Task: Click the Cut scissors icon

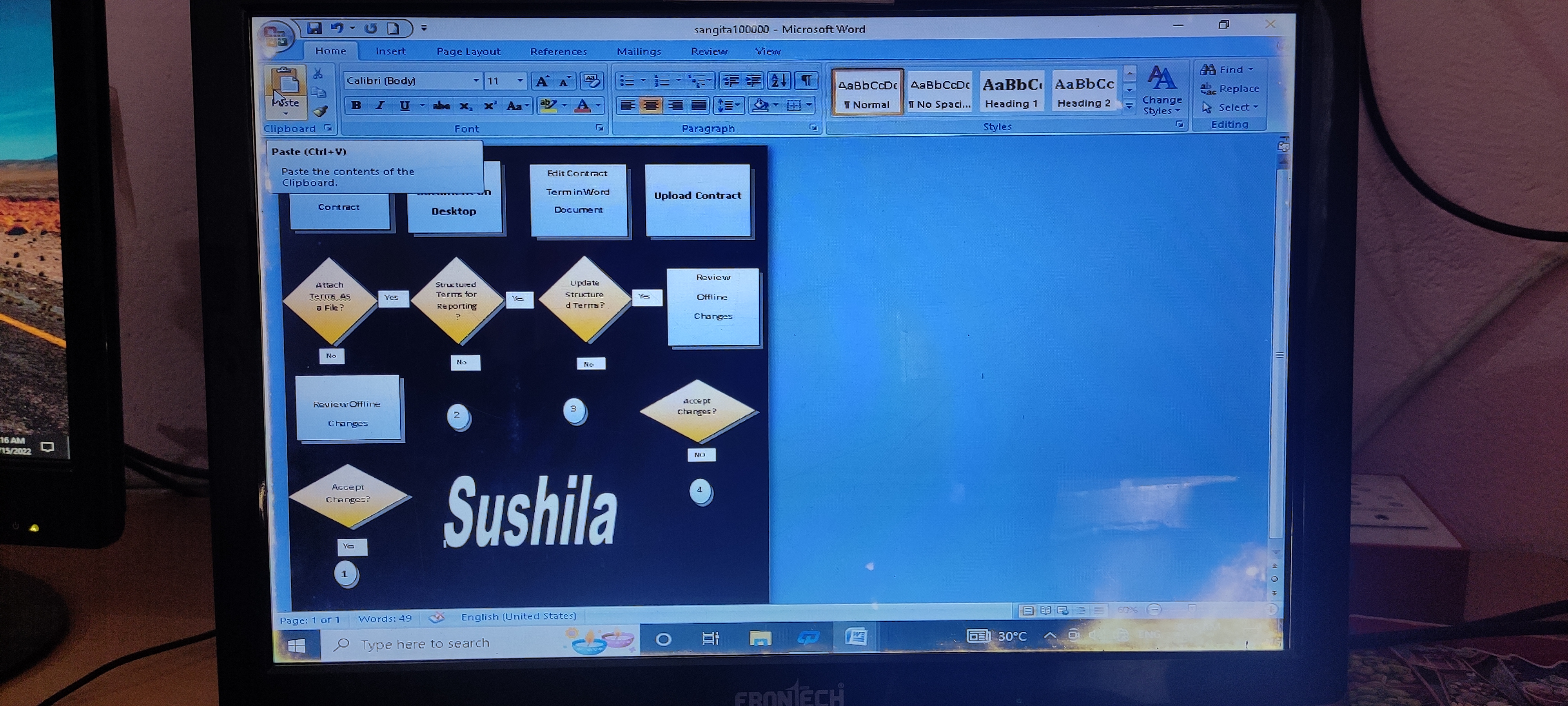Action: (x=318, y=74)
